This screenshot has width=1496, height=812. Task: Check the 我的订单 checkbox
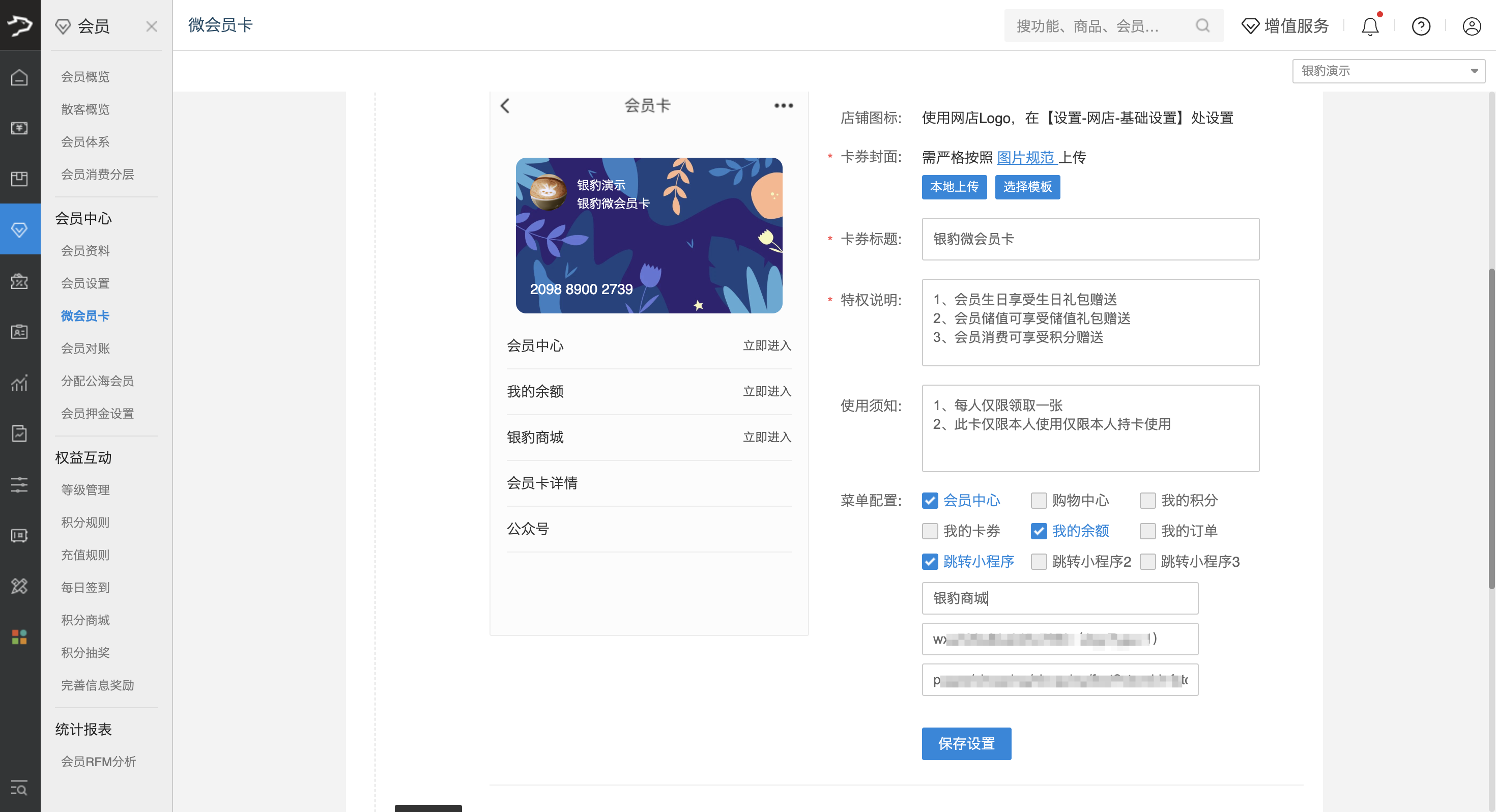click(1147, 531)
